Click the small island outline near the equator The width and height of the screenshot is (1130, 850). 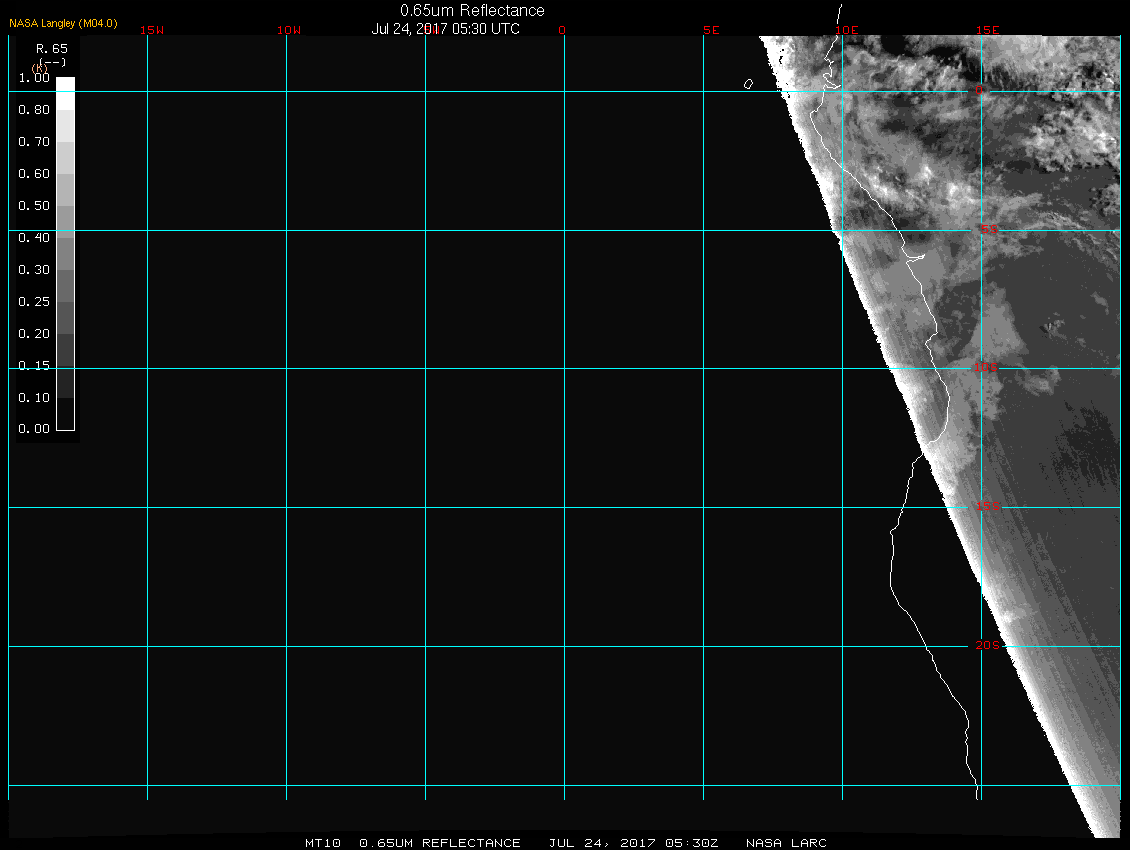click(748, 84)
